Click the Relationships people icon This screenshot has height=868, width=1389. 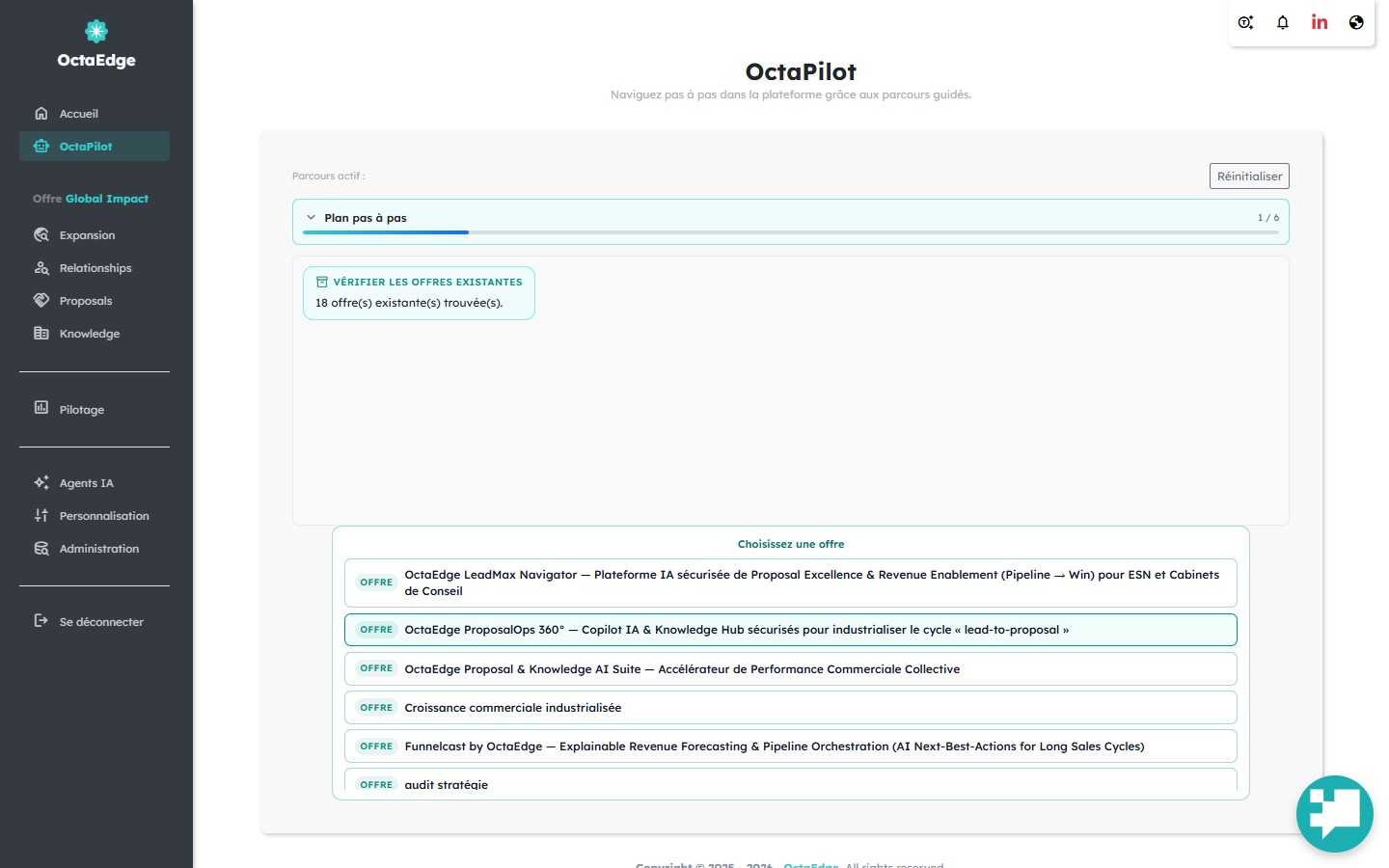pyautogui.click(x=41, y=267)
